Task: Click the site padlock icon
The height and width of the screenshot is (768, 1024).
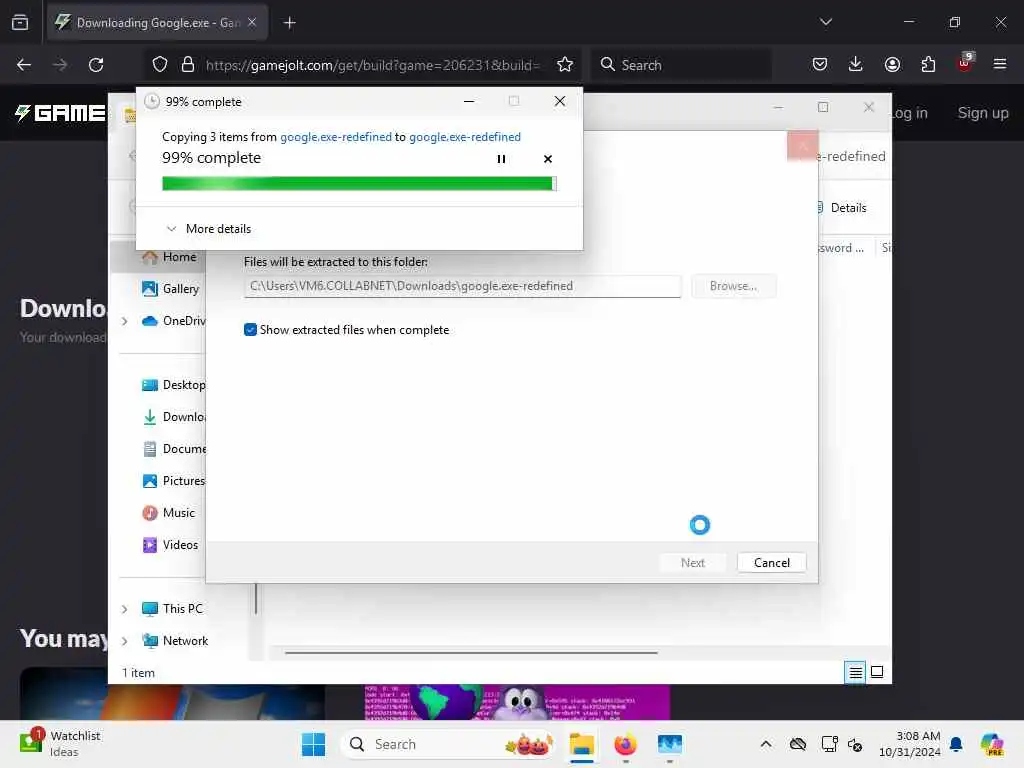Action: pyautogui.click(x=188, y=65)
